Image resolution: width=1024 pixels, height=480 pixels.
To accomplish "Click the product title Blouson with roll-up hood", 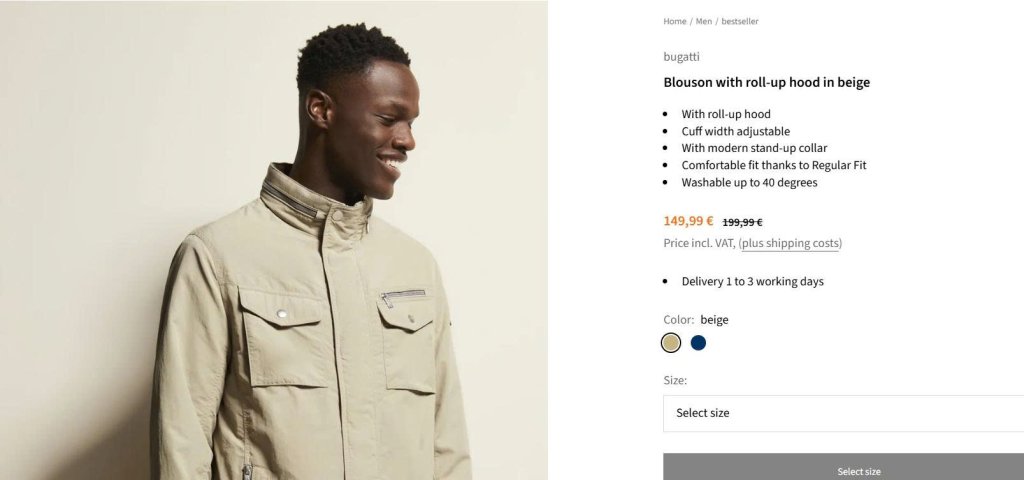I will coord(767,82).
